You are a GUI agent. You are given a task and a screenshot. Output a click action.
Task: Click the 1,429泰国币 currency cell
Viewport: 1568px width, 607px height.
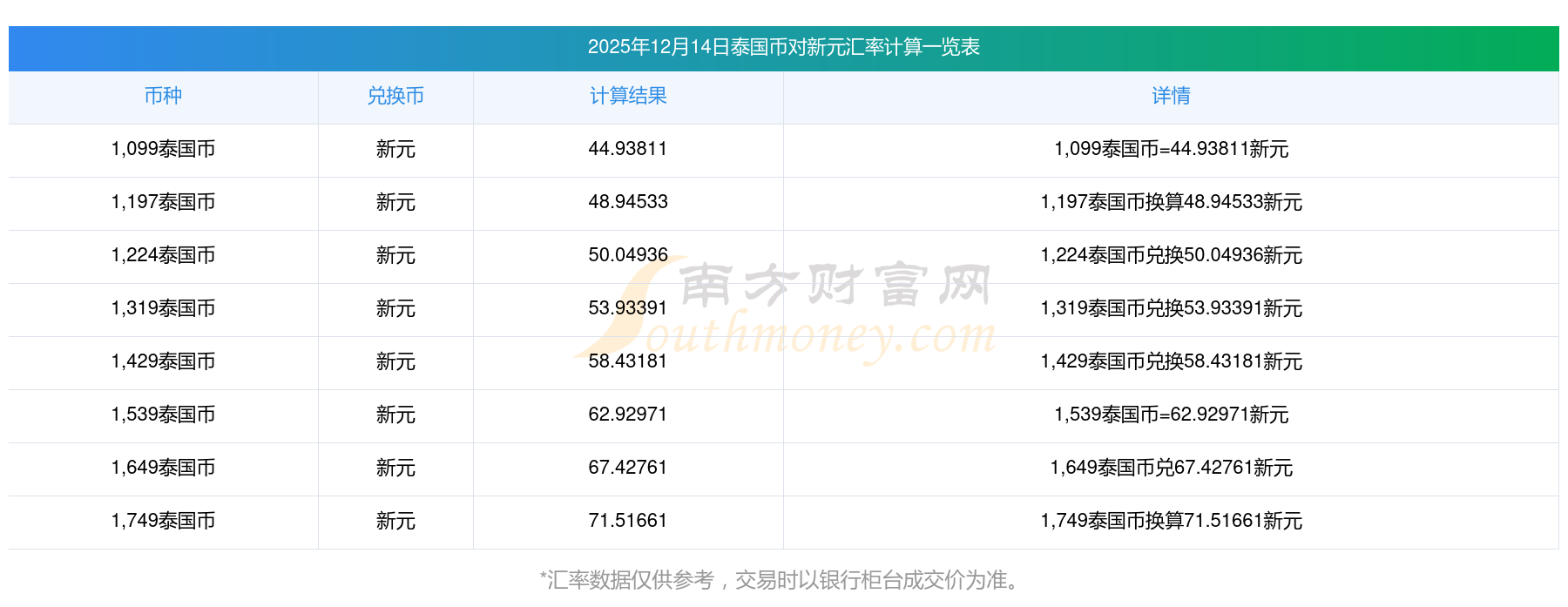pos(163,361)
